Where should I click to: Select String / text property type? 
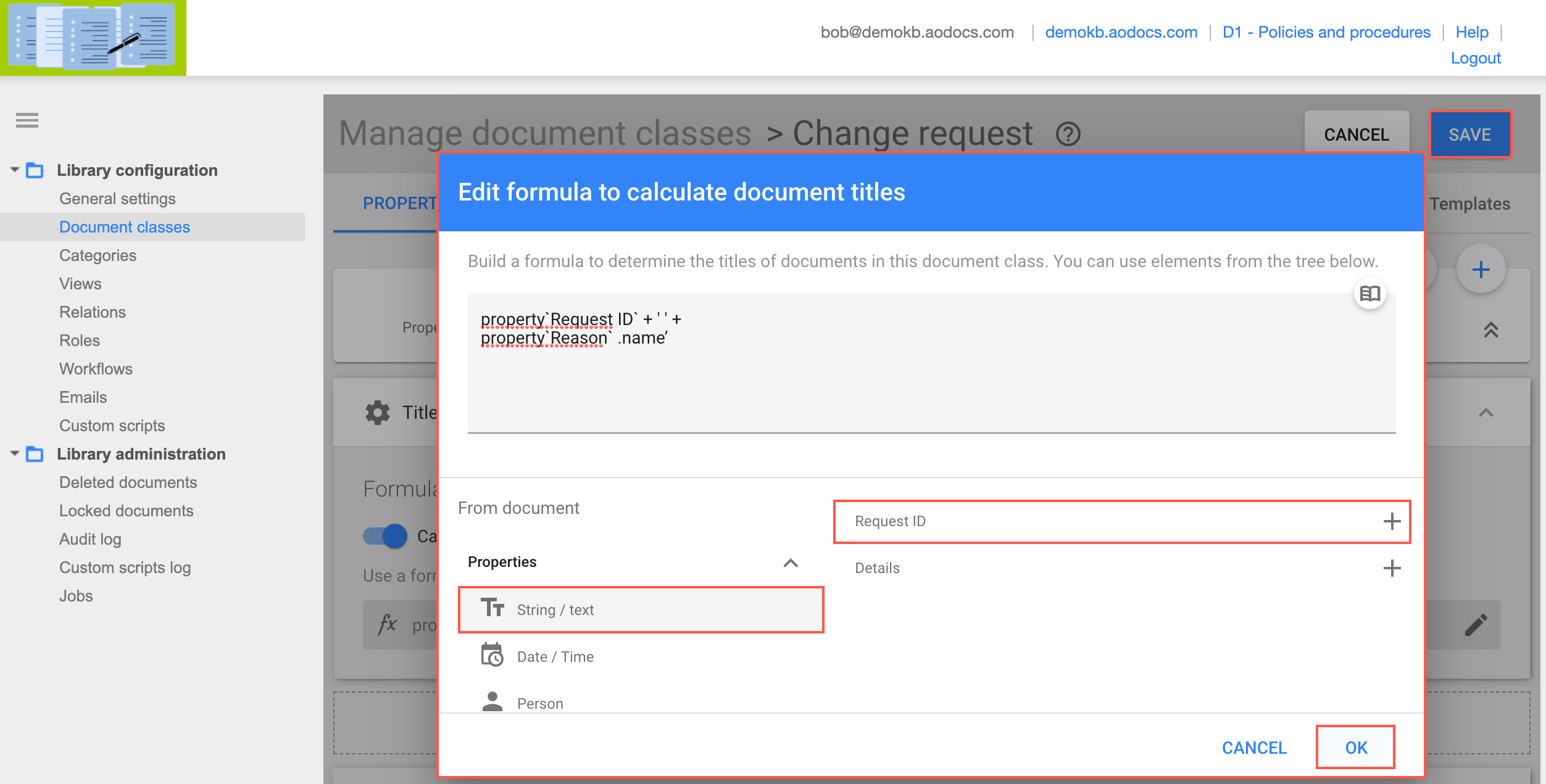(x=641, y=610)
